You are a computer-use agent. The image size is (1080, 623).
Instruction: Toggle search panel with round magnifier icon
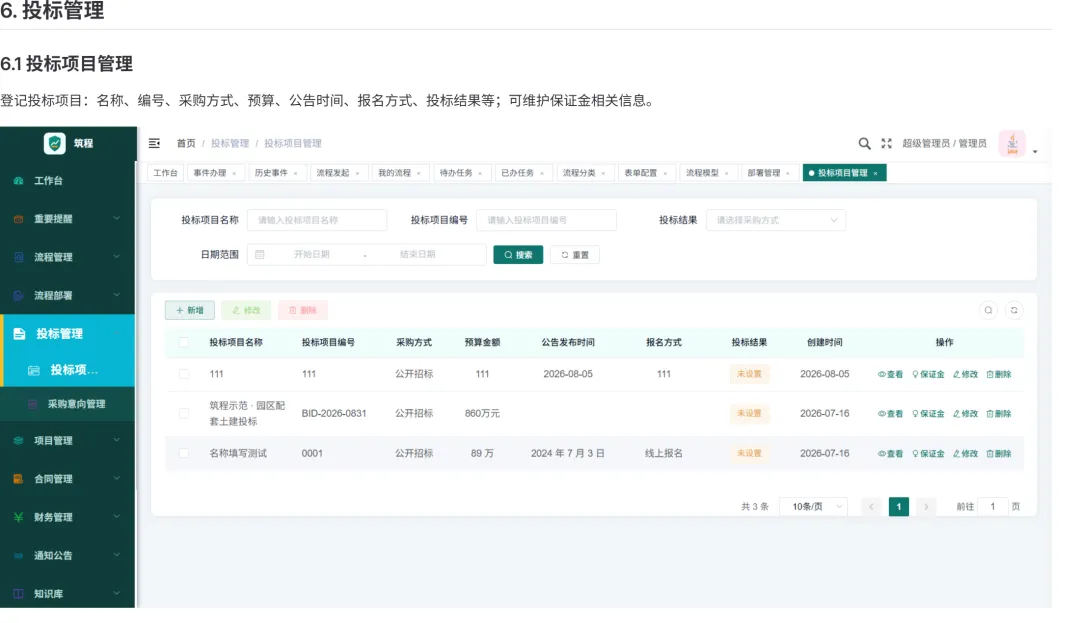click(x=988, y=310)
